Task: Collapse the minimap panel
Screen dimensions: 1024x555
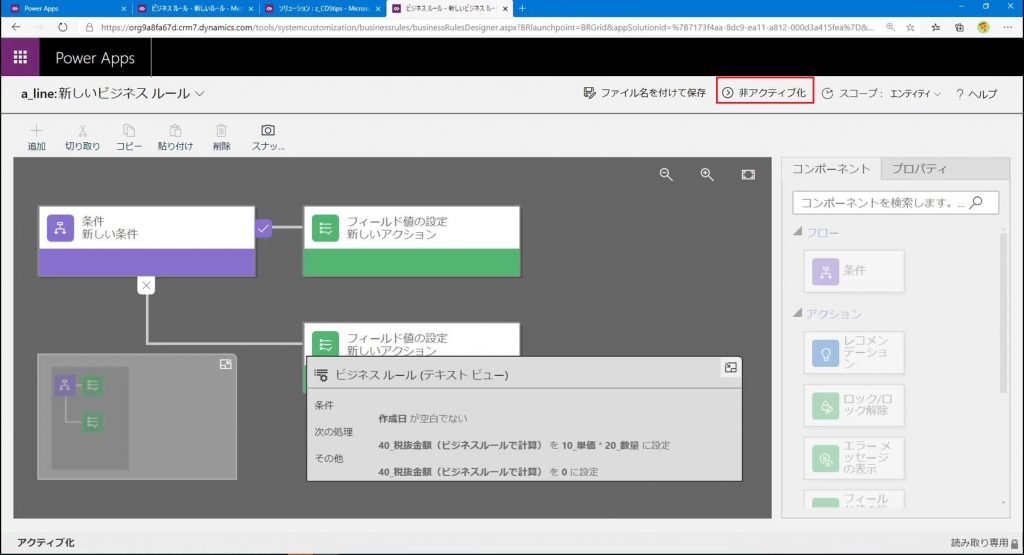Action: (225, 364)
